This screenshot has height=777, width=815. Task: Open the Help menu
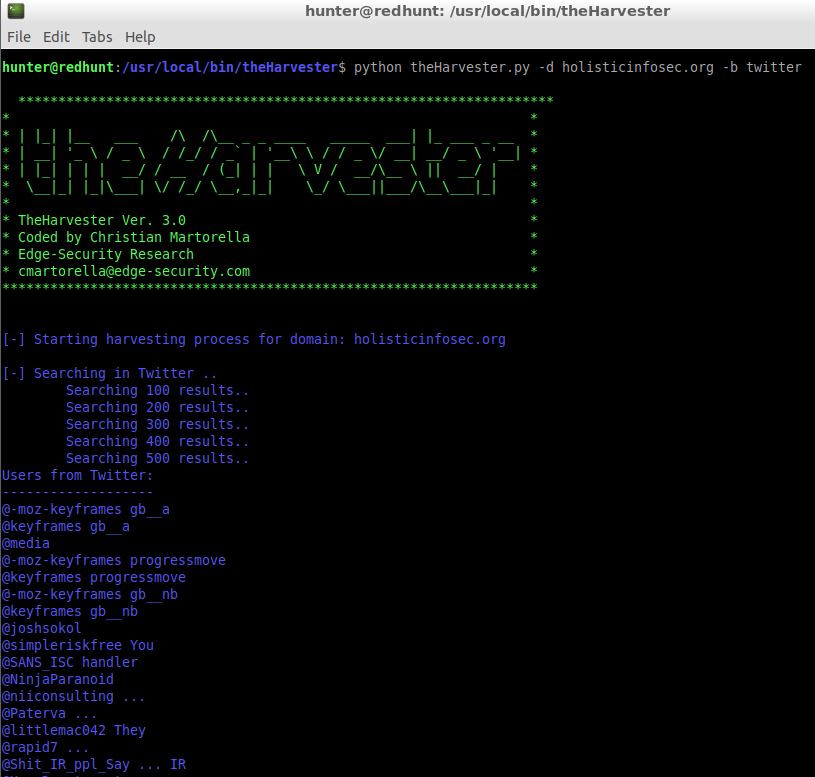point(140,37)
